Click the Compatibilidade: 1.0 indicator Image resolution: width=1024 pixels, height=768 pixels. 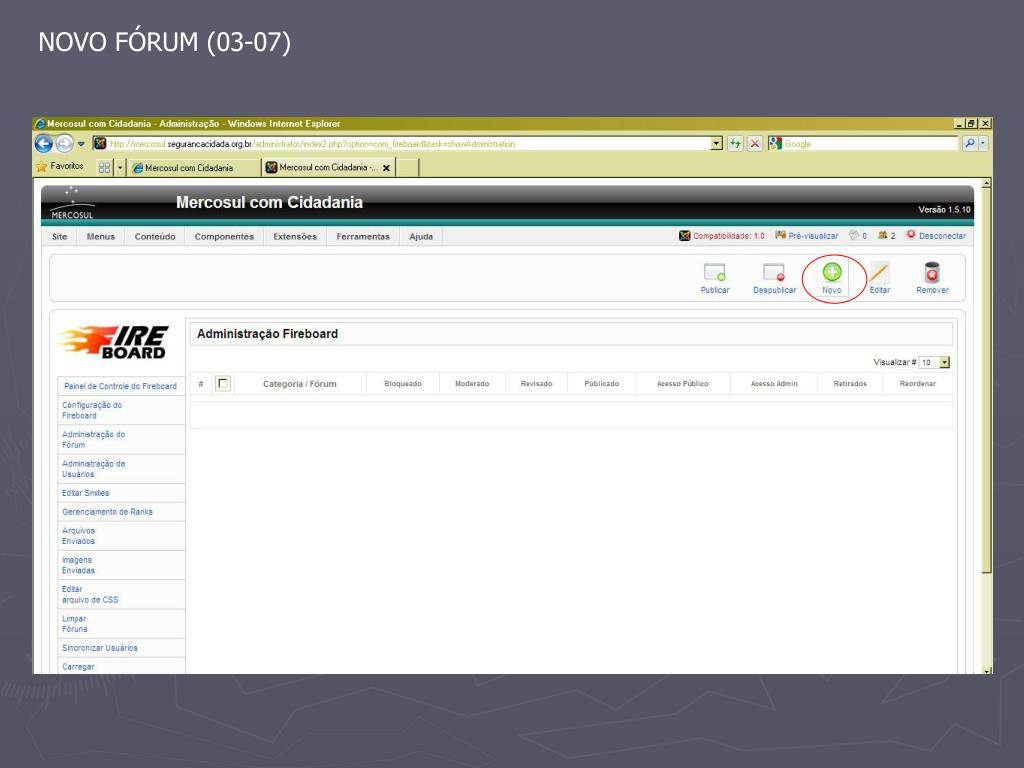pos(722,236)
